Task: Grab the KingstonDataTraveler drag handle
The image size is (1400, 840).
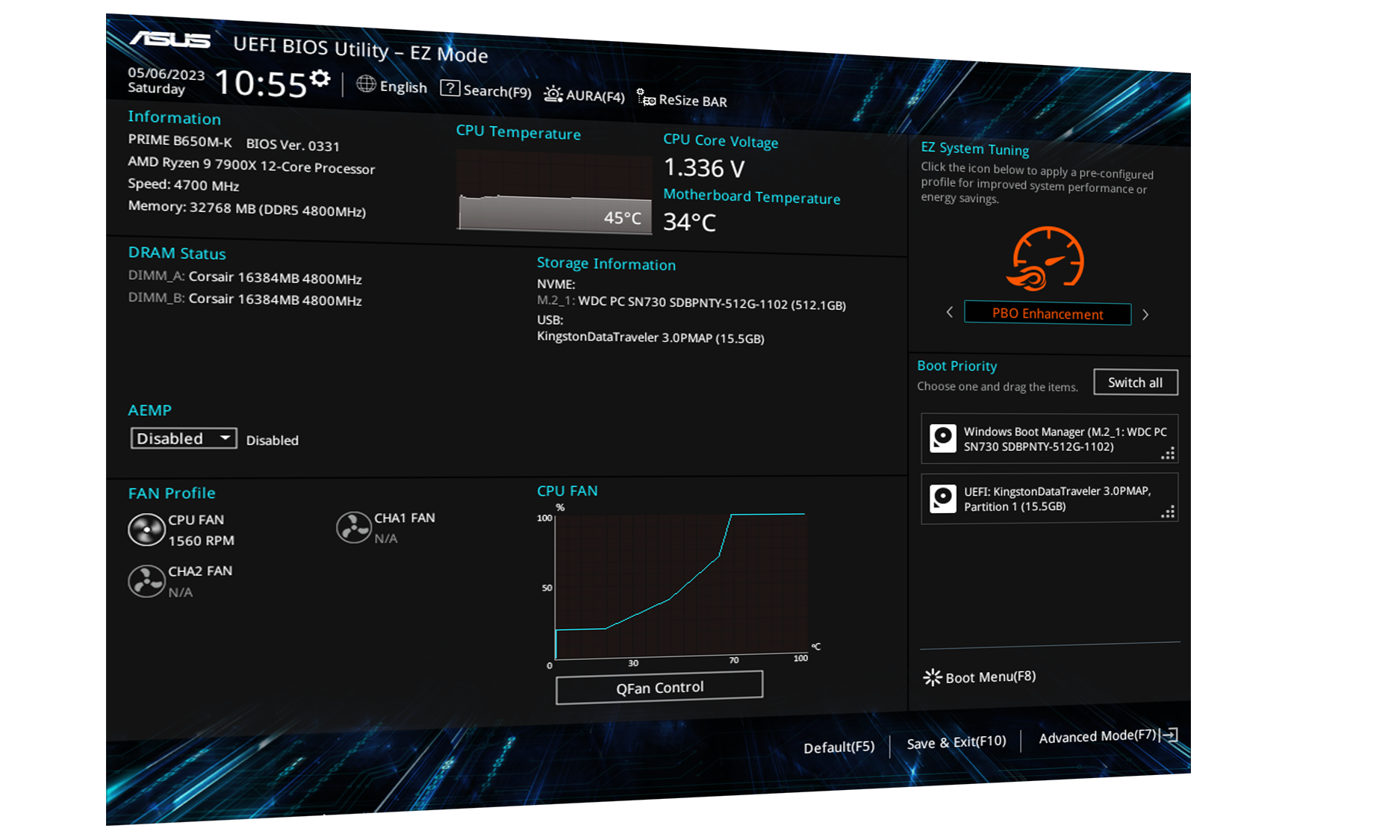Action: pos(1169,512)
